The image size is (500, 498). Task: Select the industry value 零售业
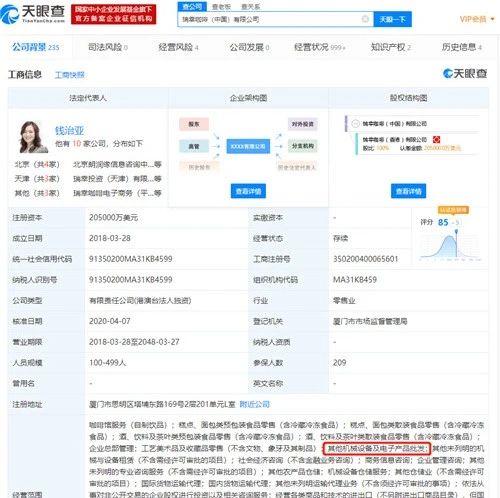click(x=344, y=300)
